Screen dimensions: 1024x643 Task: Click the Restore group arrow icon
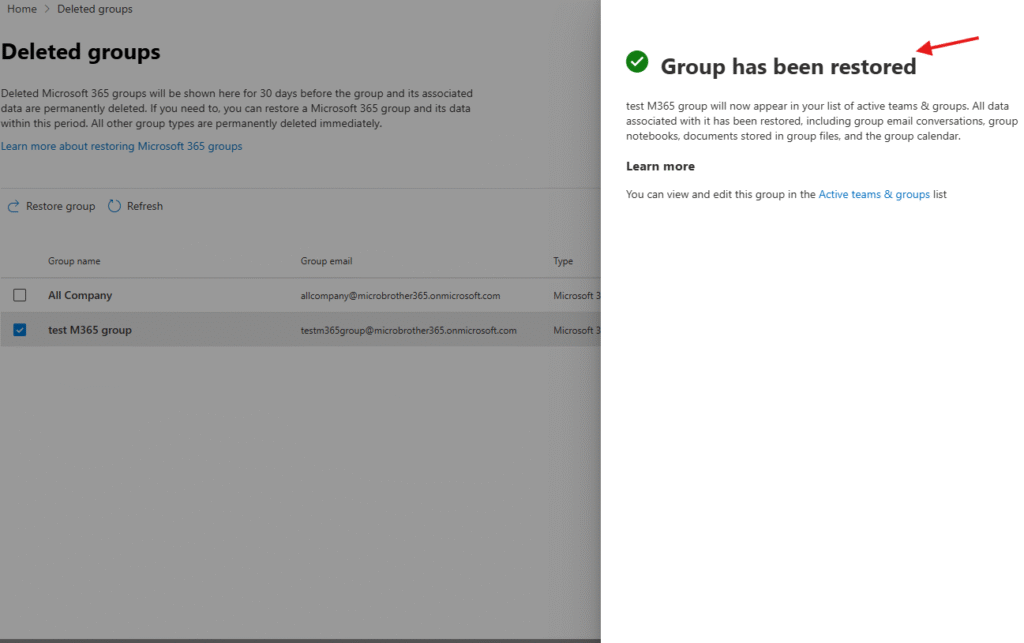tap(14, 207)
